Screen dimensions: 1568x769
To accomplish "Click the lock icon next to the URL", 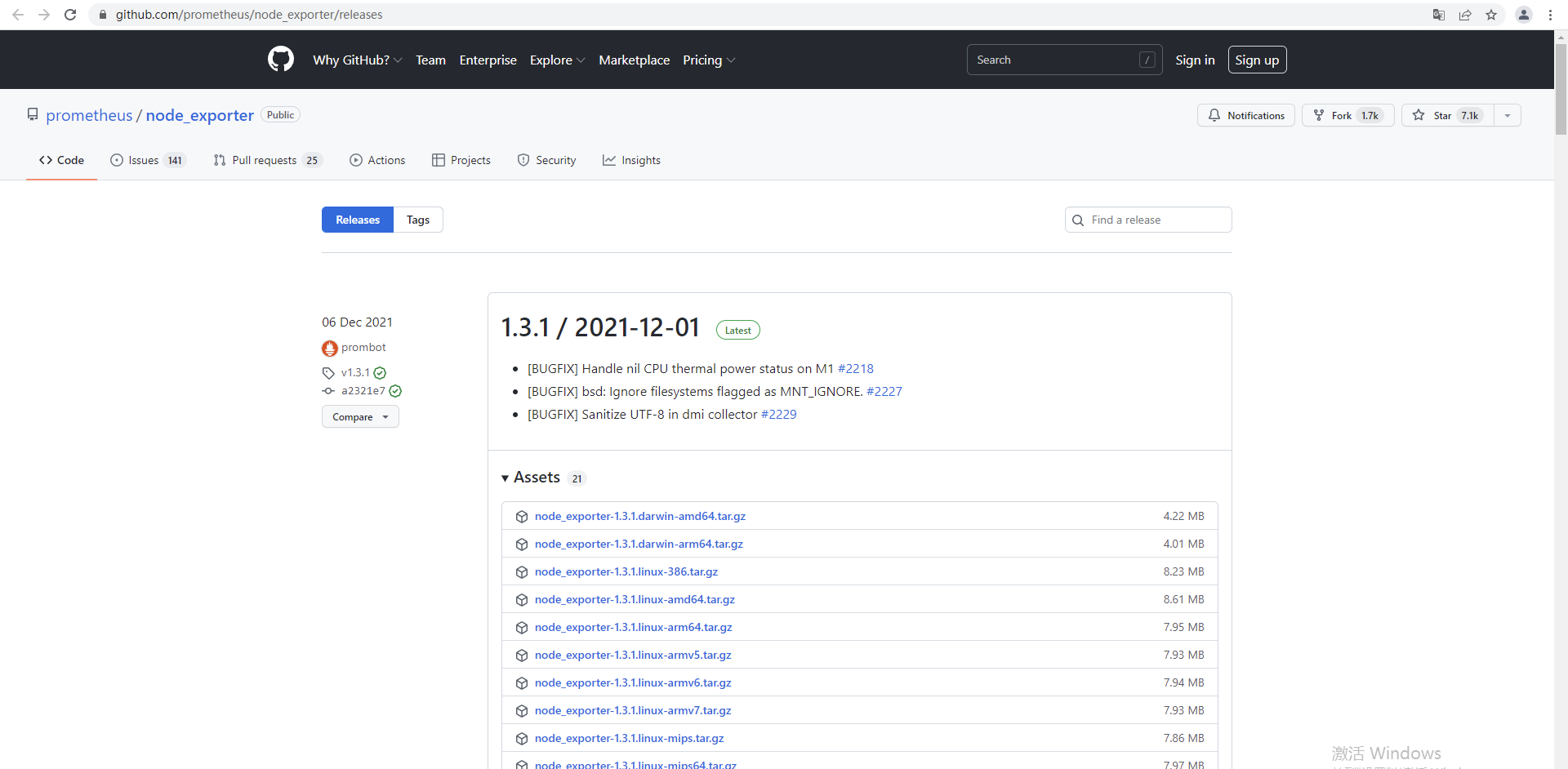I will coord(103,15).
